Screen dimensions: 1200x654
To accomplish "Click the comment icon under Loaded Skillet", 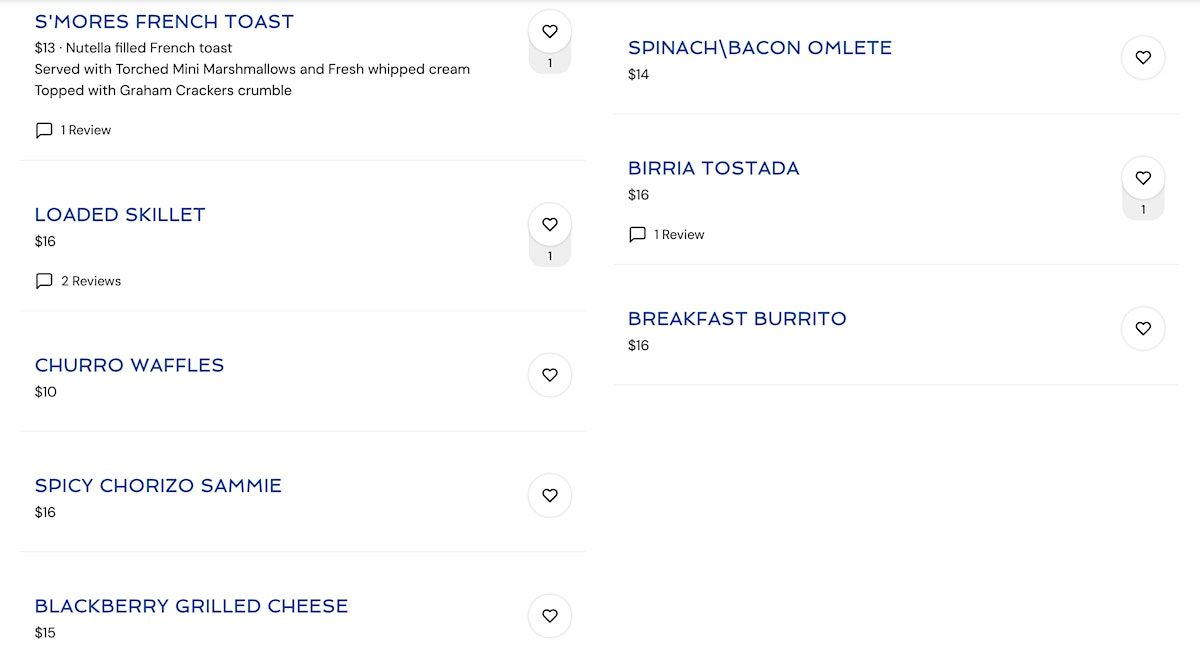I will (44, 281).
